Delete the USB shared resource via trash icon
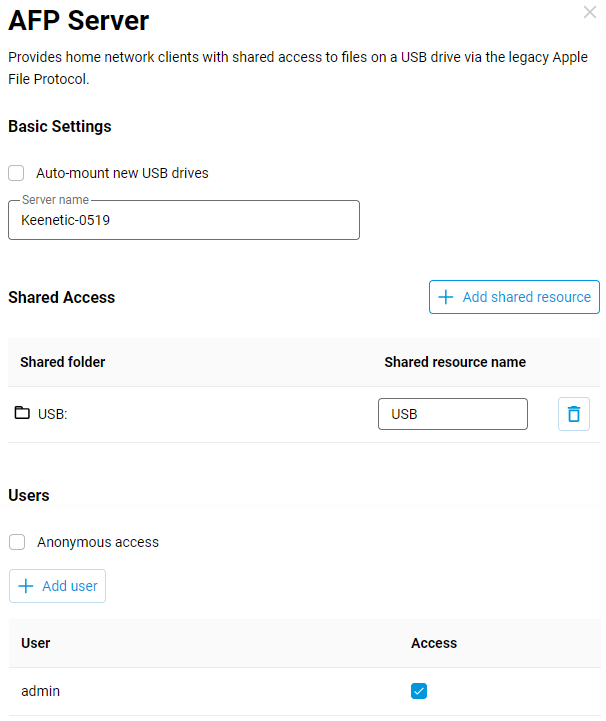 click(573, 414)
